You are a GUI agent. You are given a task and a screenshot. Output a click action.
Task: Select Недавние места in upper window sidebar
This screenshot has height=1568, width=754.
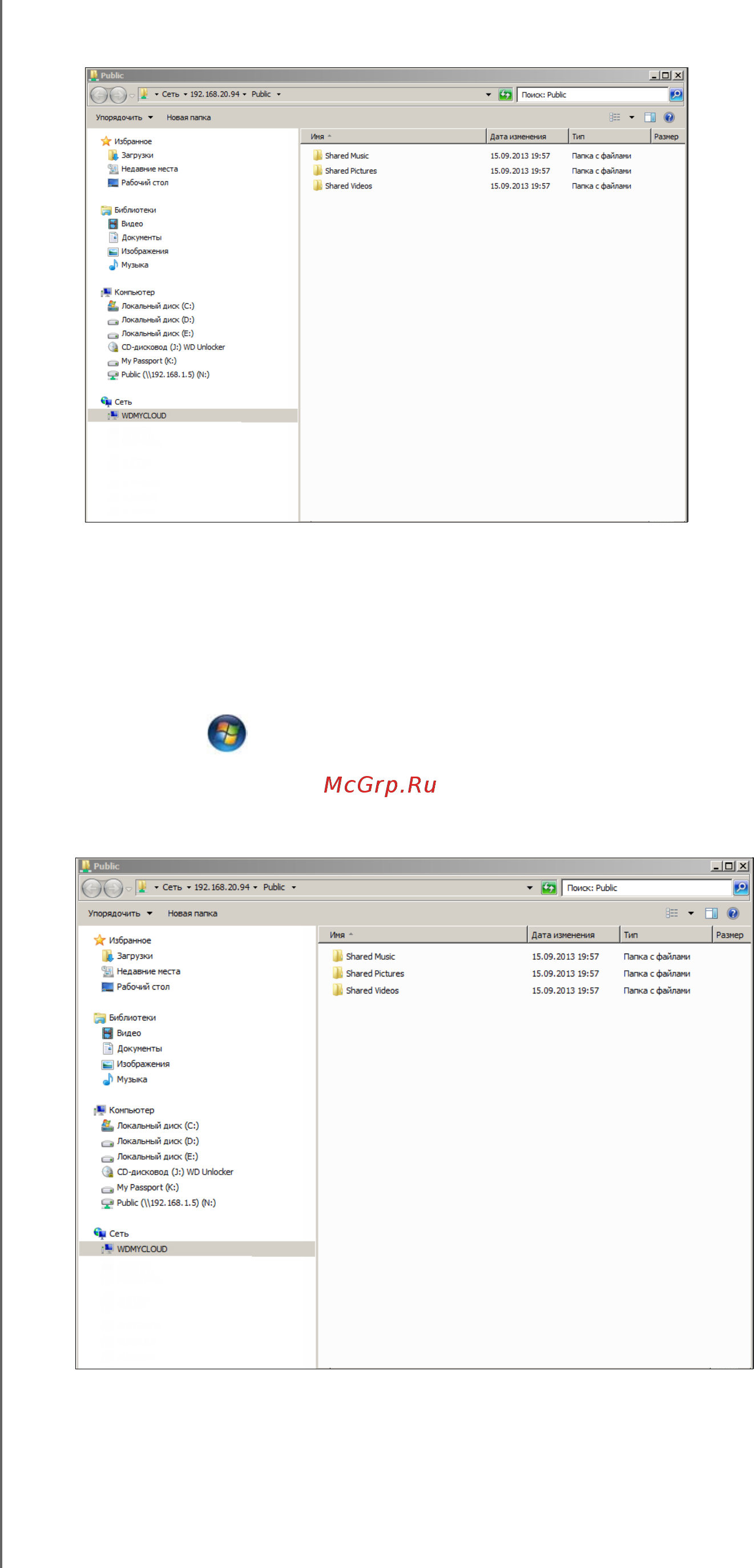click(x=143, y=169)
